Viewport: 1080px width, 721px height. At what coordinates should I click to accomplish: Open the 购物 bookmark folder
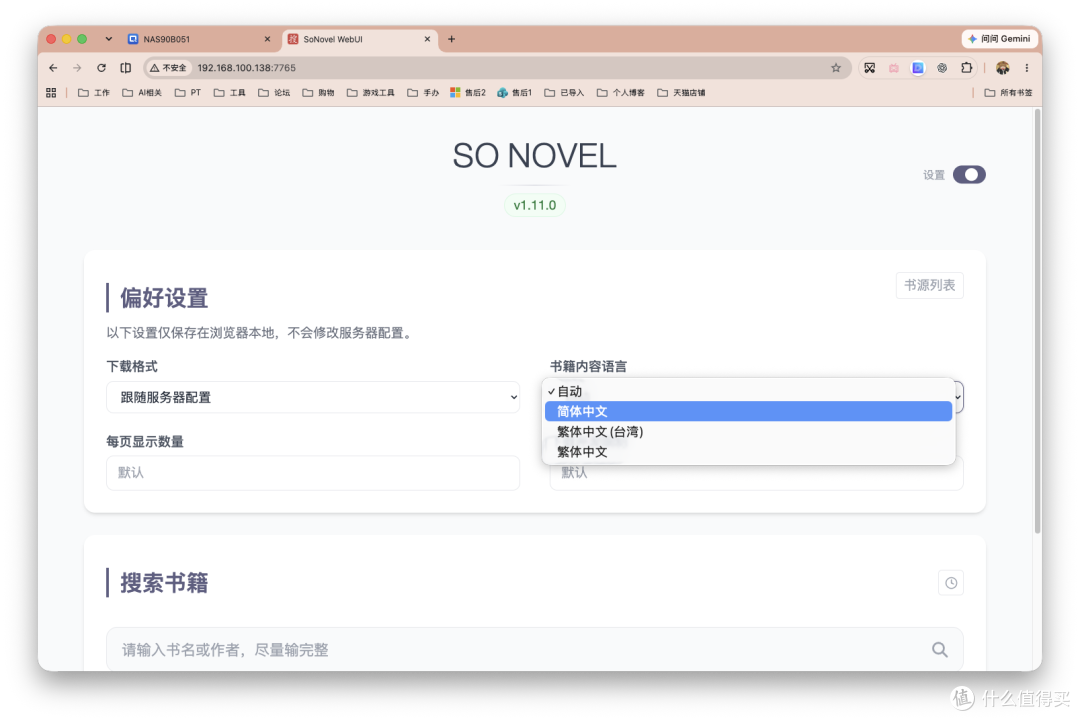(x=318, y=92)
